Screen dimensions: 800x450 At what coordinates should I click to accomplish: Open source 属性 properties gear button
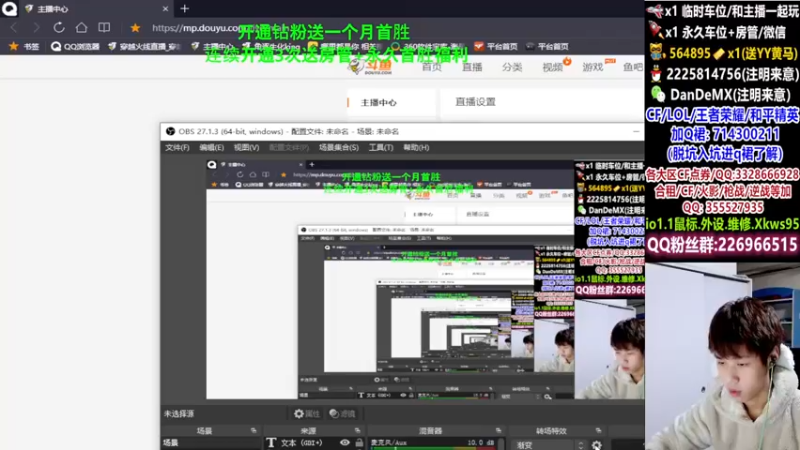pyautogui.click(x=307, y=414)
